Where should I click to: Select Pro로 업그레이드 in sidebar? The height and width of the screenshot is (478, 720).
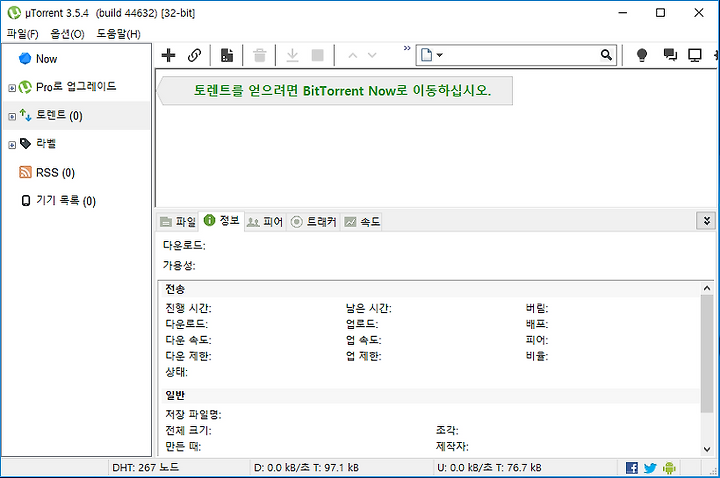tap(76, 87)
